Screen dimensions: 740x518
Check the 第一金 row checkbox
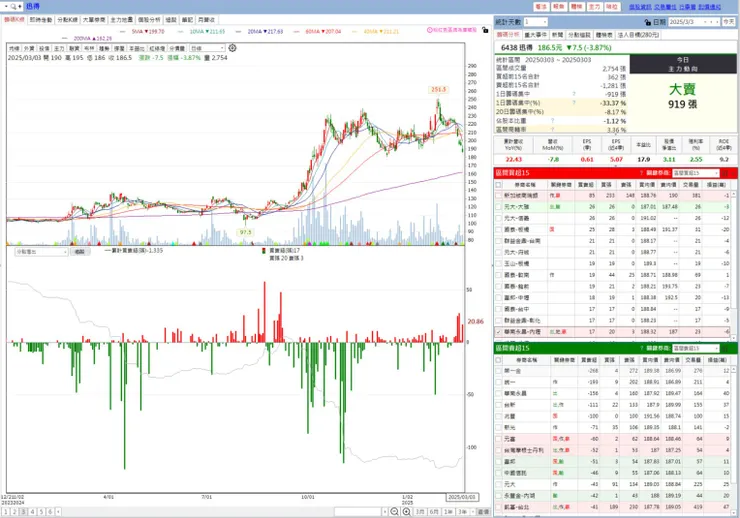click(498, 371)
